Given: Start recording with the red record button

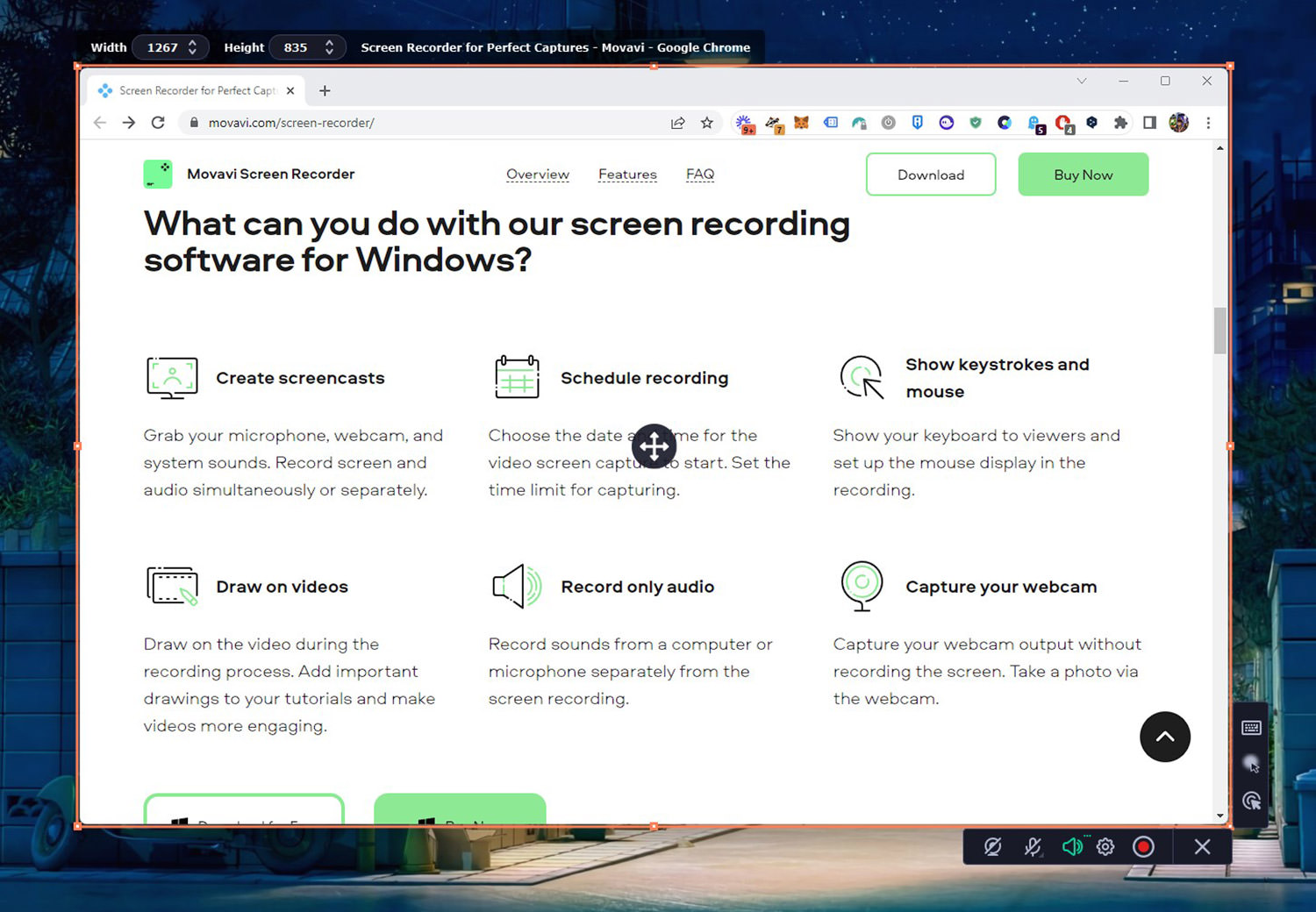Looking at the screenshot, I should pos(1143,846).
